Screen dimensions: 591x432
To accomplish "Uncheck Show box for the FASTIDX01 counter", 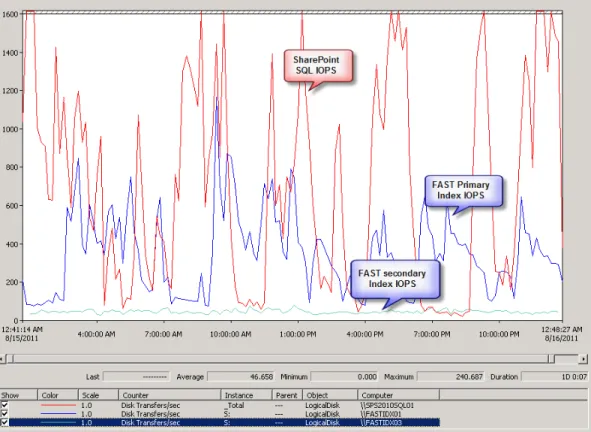I will (x=5, y=414).
